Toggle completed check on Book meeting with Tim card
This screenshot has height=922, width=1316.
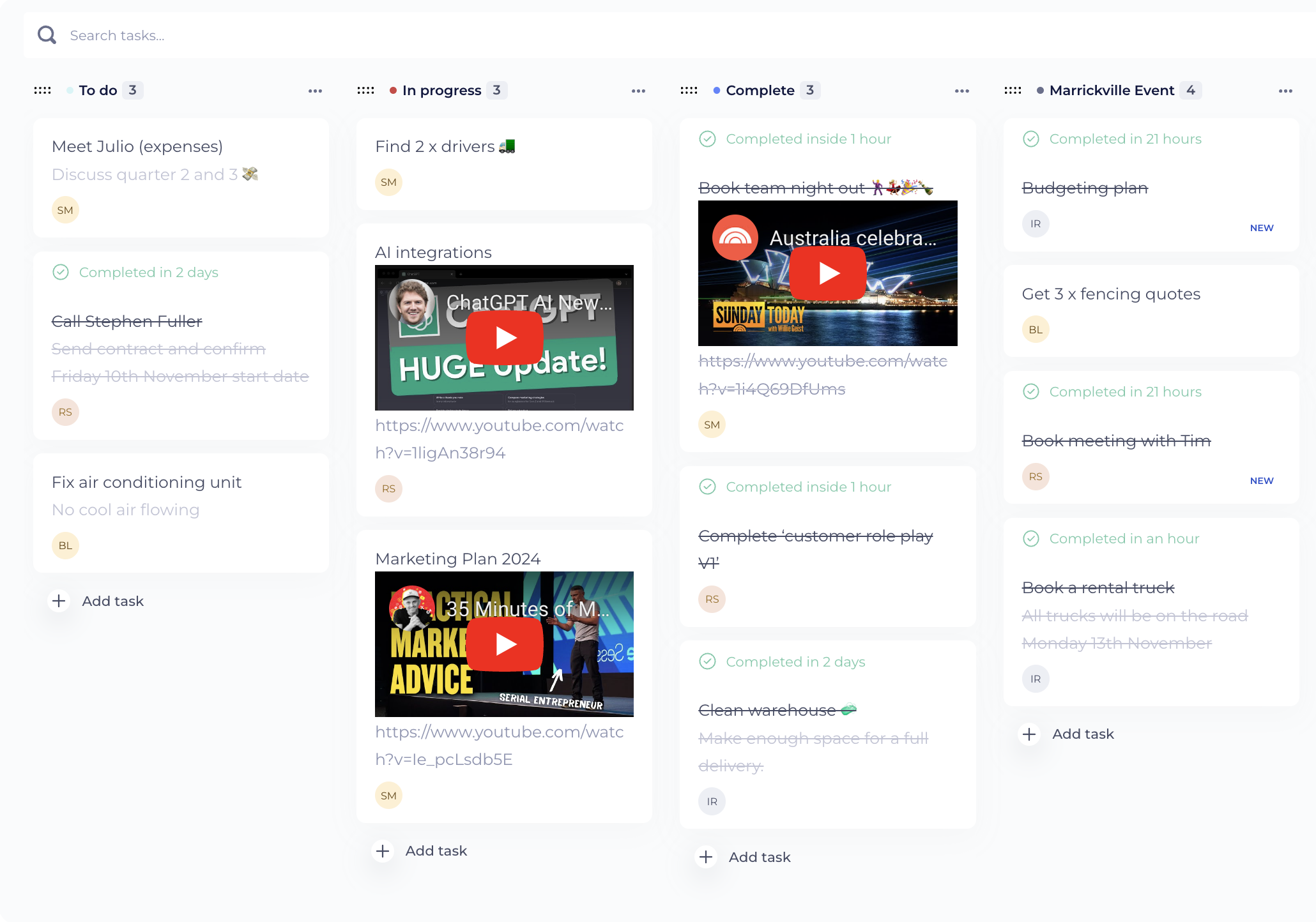(1031, 391)
